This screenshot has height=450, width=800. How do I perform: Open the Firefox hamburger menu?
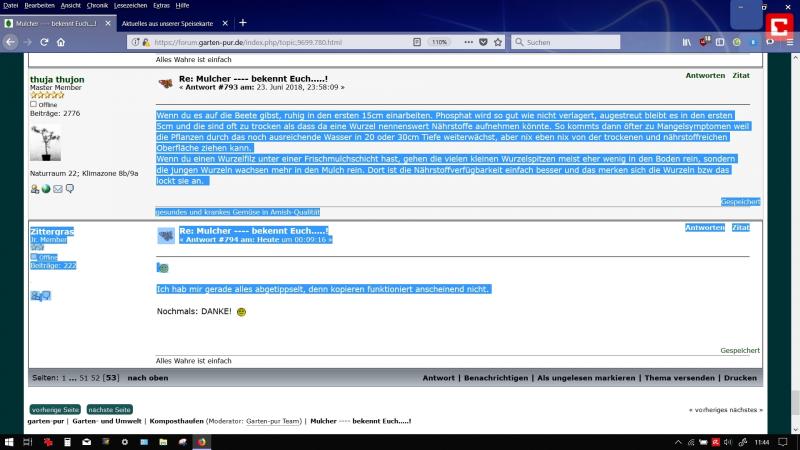click(x=787, y=42)
